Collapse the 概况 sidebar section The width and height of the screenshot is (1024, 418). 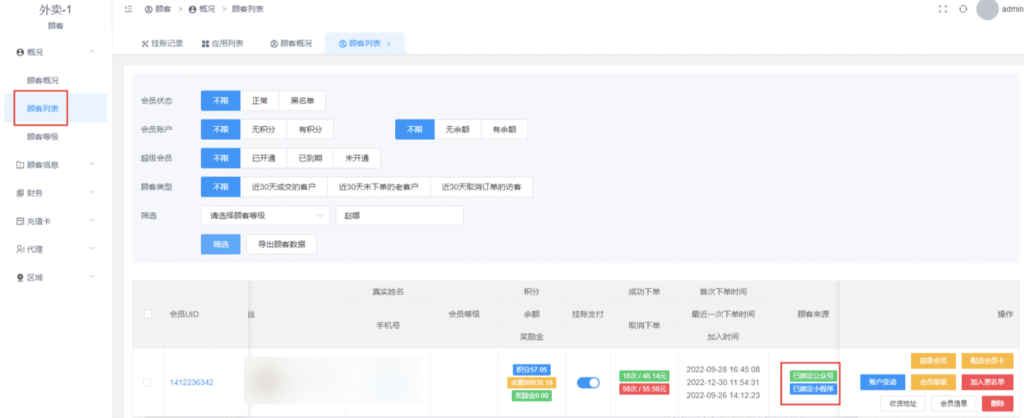coord(92,51)
